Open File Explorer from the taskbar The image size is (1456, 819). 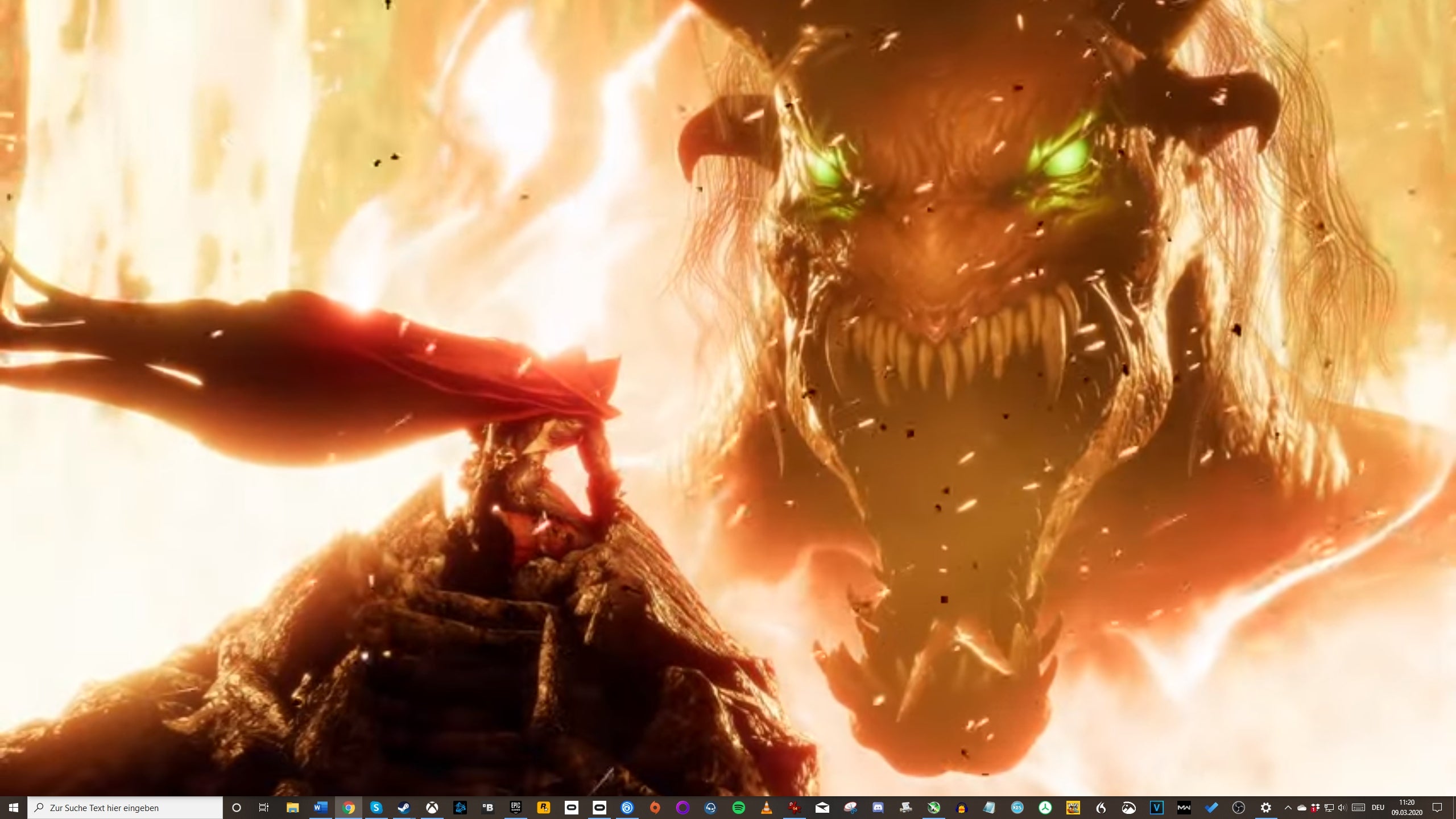click(x=292, y=808)
